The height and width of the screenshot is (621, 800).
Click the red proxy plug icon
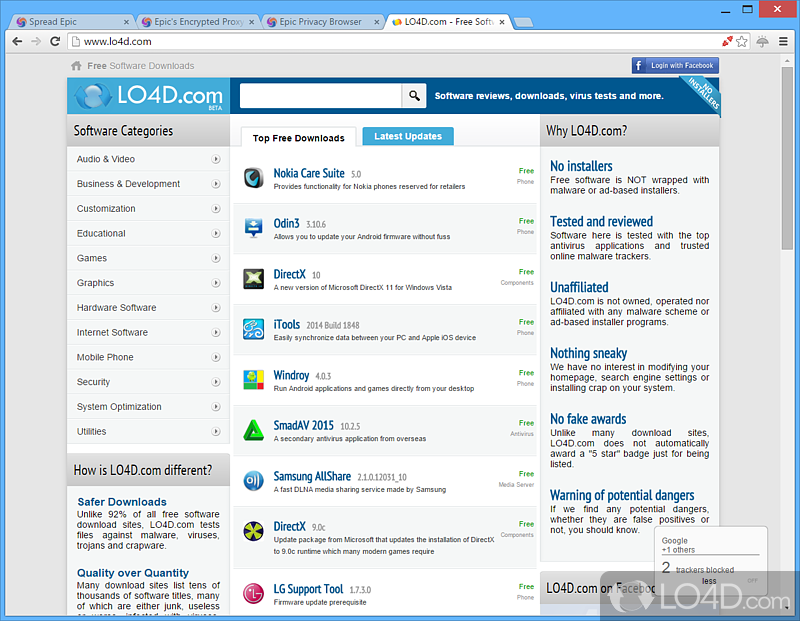pyautogui.click(x=727, y=41)
